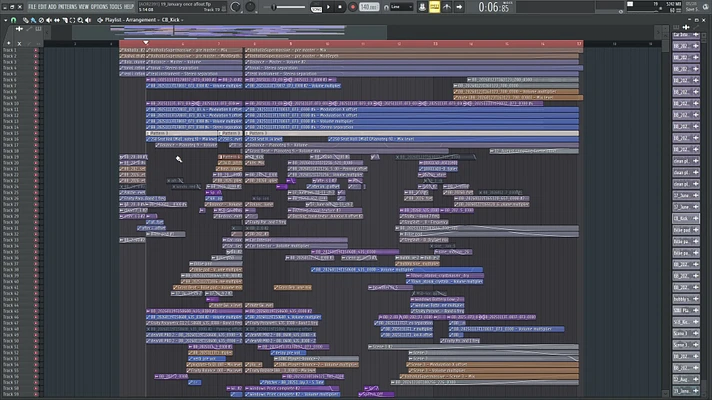Click the master volume knob
Screen dimensions: 712x400
[x=236, y=7]
